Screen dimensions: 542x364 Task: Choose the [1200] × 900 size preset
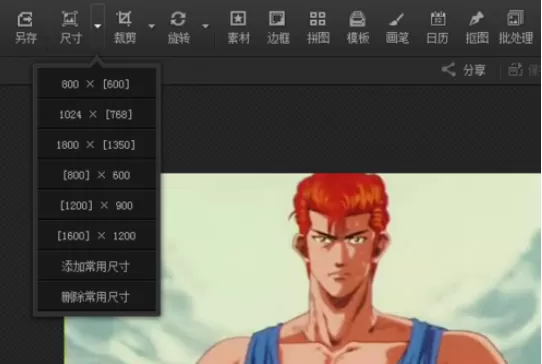96,205
